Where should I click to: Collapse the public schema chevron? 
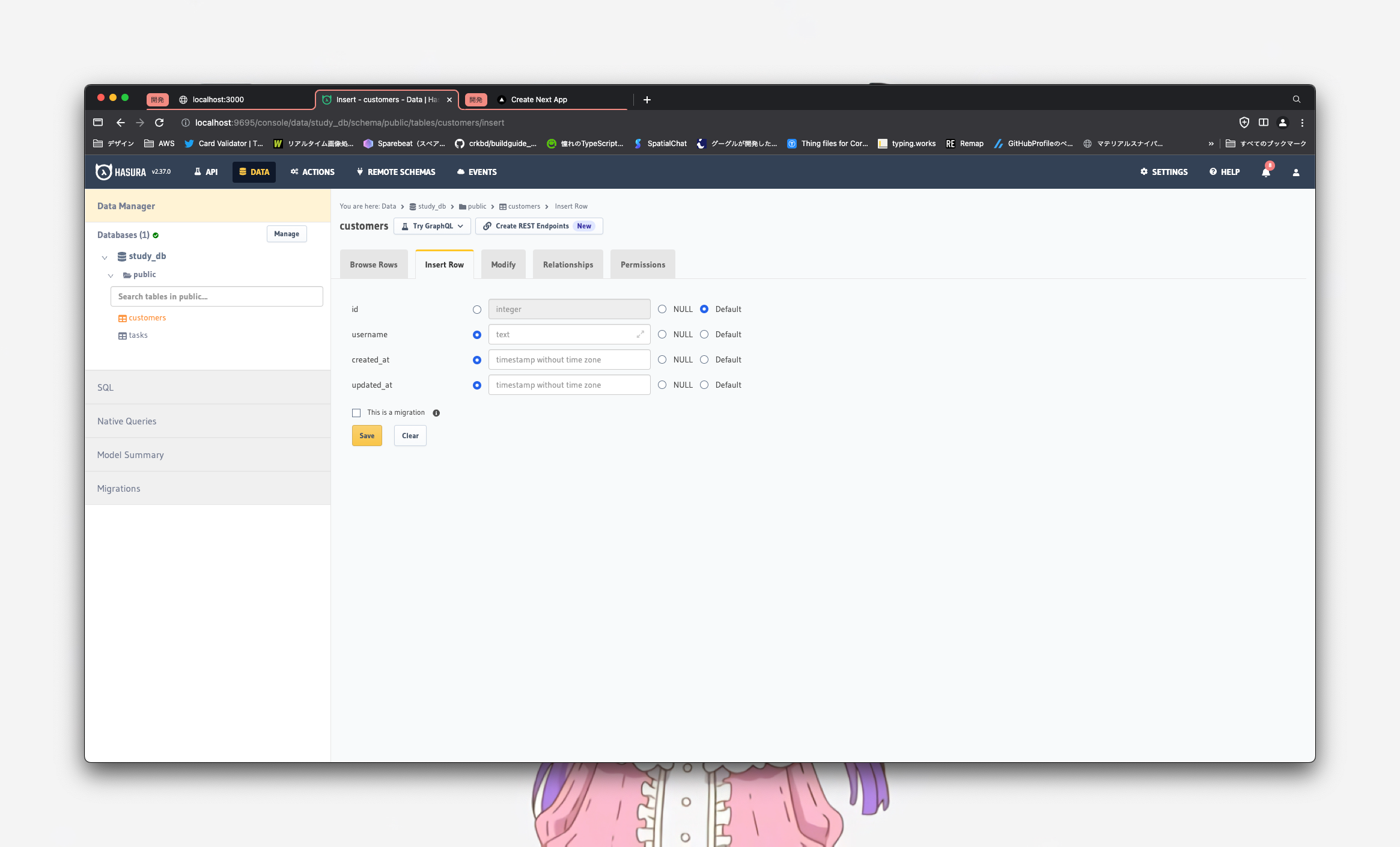pos(111,275)
